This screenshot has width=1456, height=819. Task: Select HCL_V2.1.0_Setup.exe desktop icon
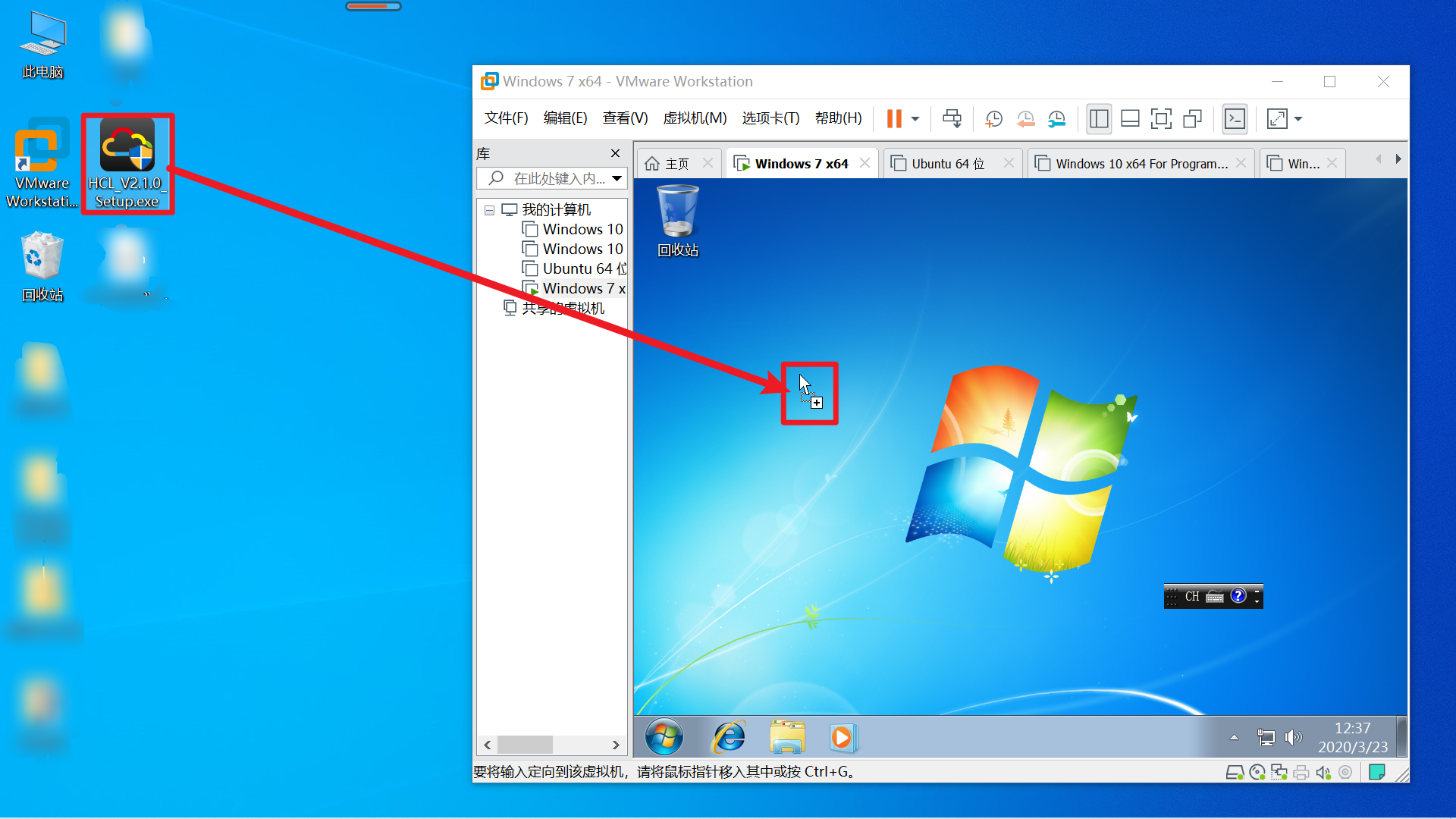pyautogui.click(x=127, y=164)
